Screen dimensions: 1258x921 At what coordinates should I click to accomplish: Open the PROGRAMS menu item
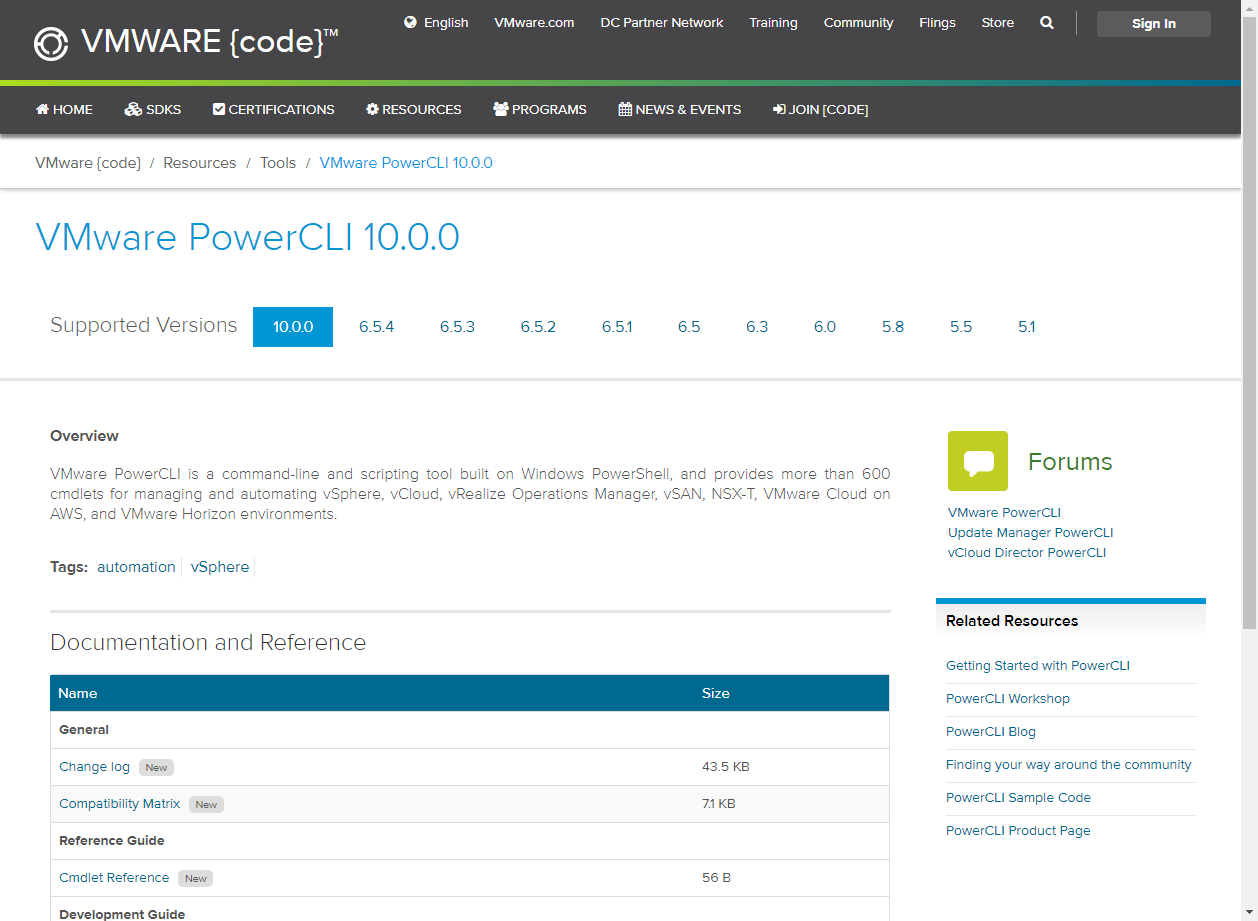(x=539, y=109)
